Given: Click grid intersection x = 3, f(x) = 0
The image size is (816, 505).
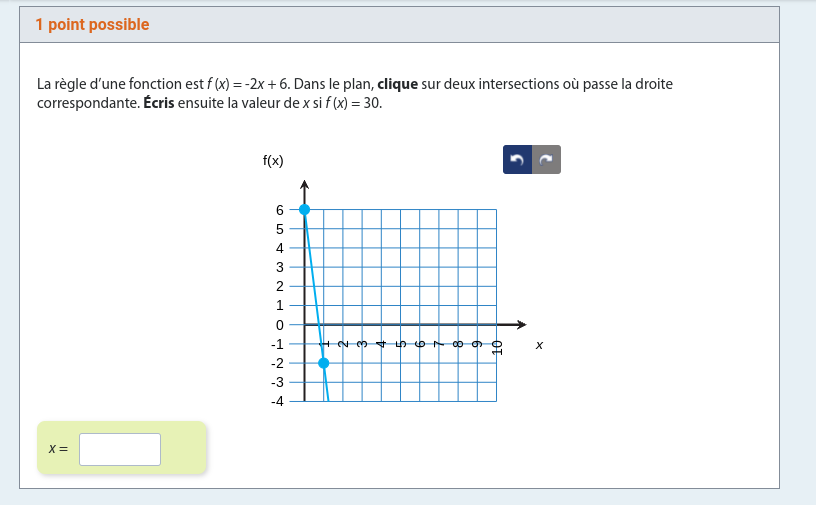Looking at the screenshot, I should click(362, 324).
